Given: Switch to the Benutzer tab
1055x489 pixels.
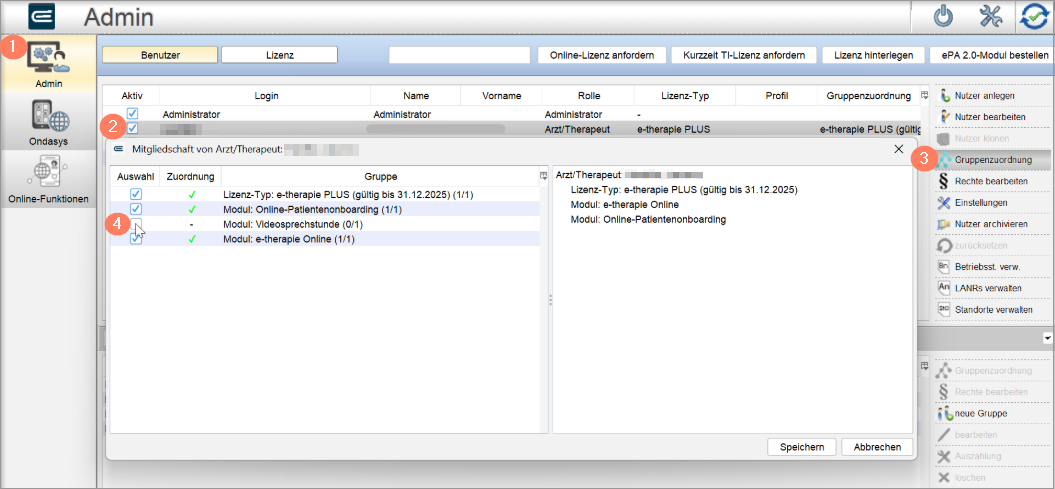Looking at the screenshot, I should [160, 55].
